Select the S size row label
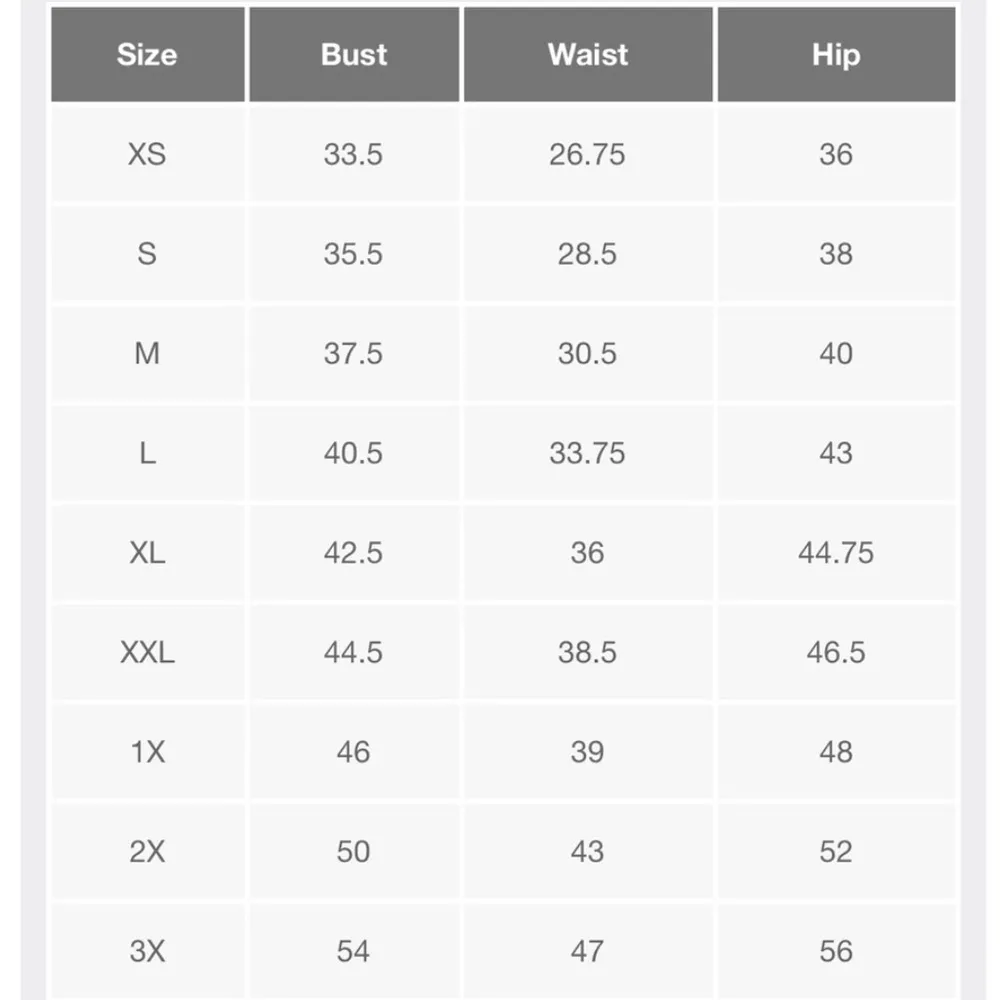Viewport: 1000px width, 1000px height. [x=147, y=254]
